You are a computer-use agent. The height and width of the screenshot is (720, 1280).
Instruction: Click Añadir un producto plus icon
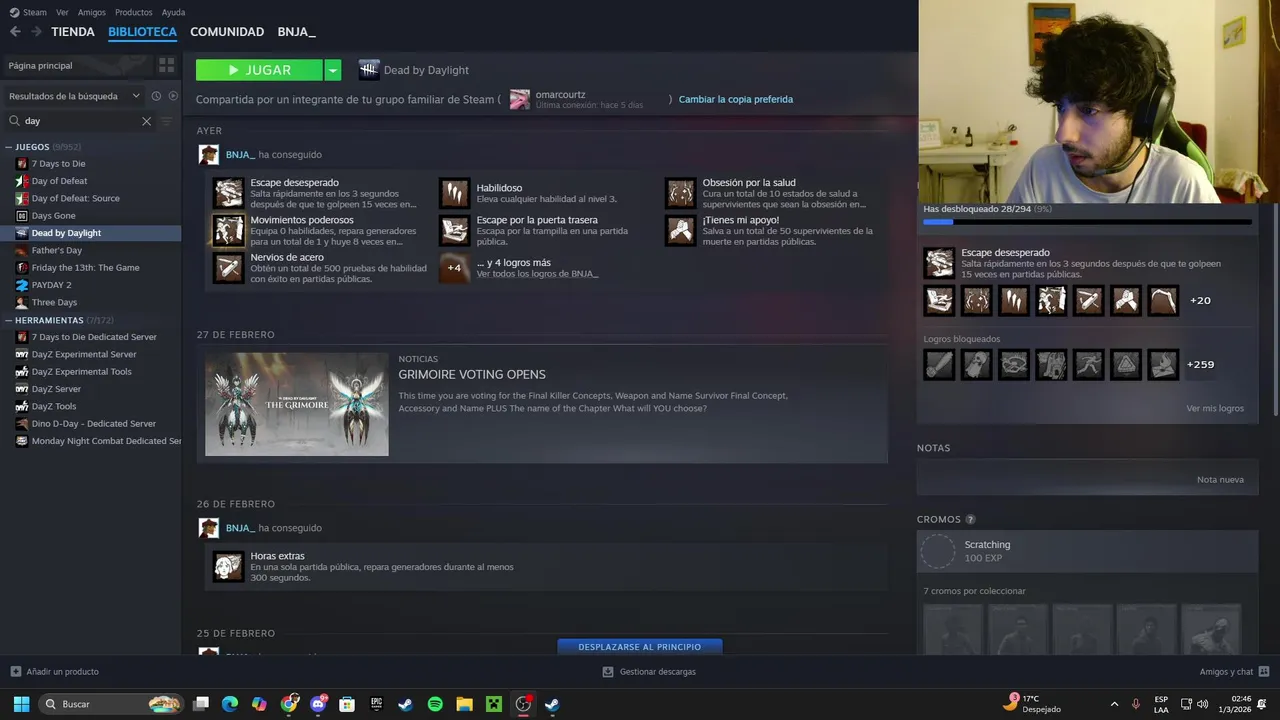click(15, 672)
